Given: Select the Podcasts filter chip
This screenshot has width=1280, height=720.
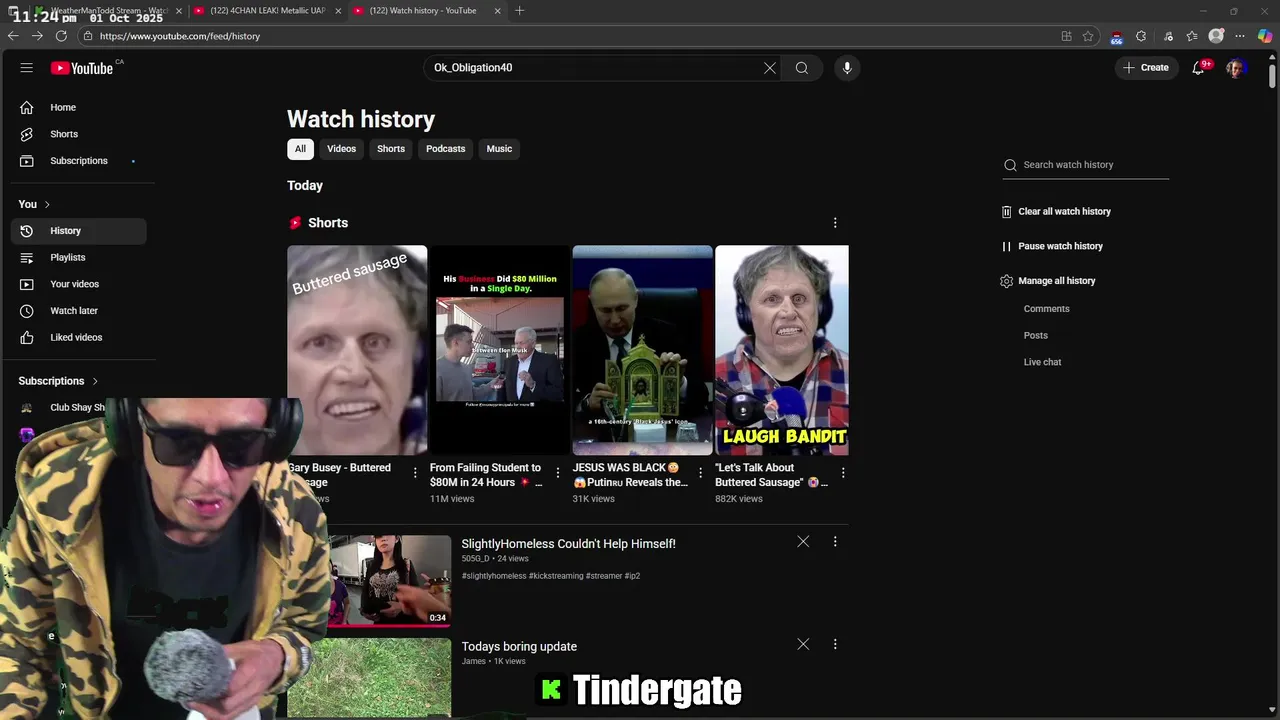Looking at the screenshot, I should 446,149.
